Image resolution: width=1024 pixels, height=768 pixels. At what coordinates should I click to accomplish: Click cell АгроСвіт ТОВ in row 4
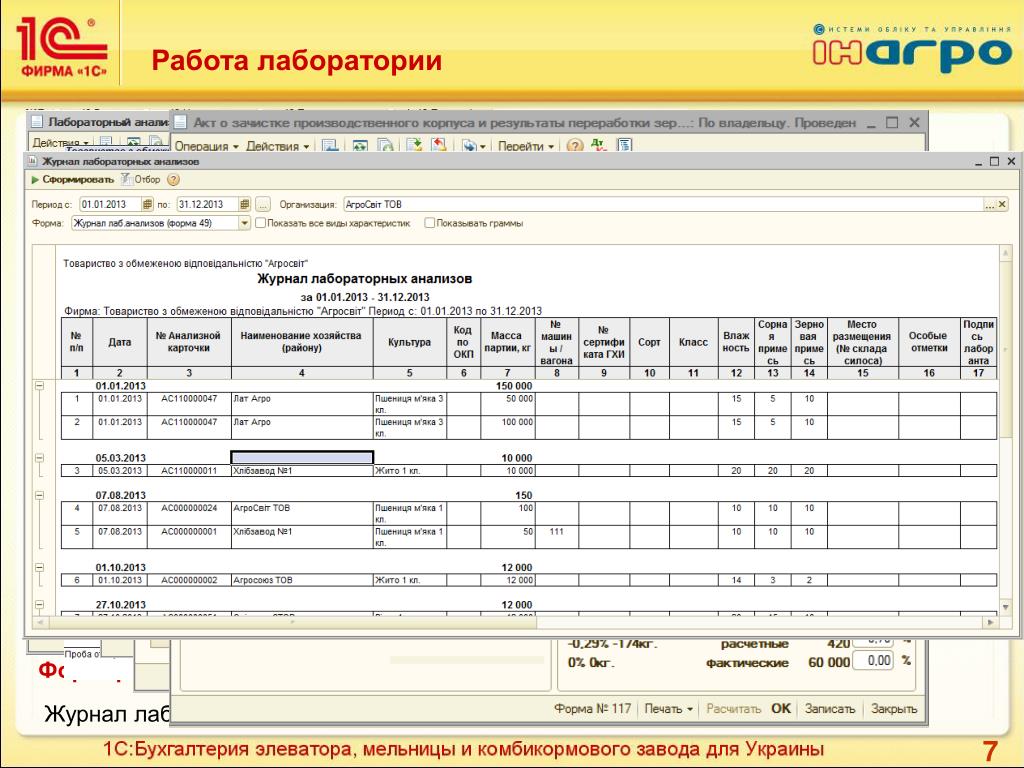click(x=302, y=513)
